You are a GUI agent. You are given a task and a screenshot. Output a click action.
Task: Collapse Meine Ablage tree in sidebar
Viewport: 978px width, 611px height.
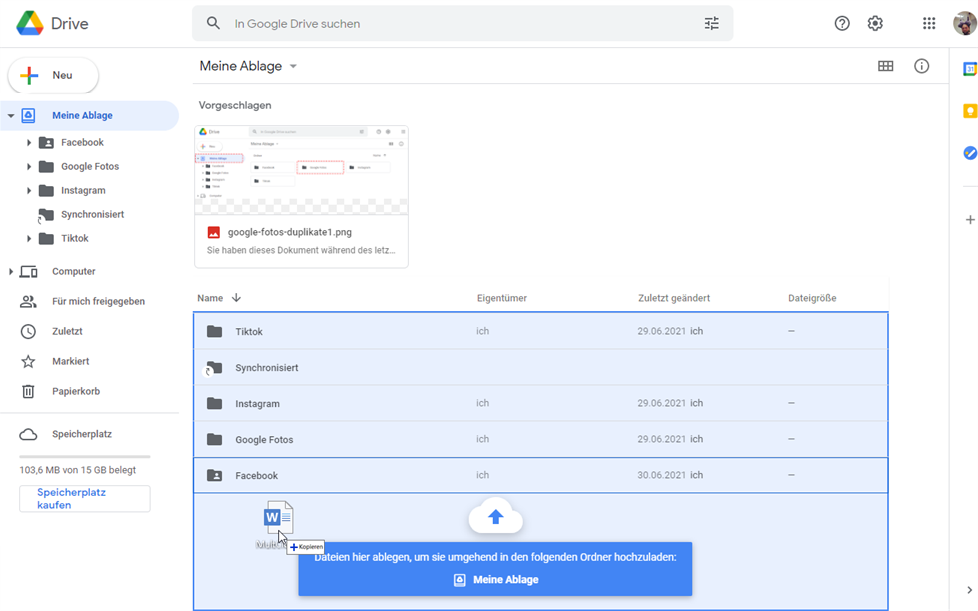point(11,116)
